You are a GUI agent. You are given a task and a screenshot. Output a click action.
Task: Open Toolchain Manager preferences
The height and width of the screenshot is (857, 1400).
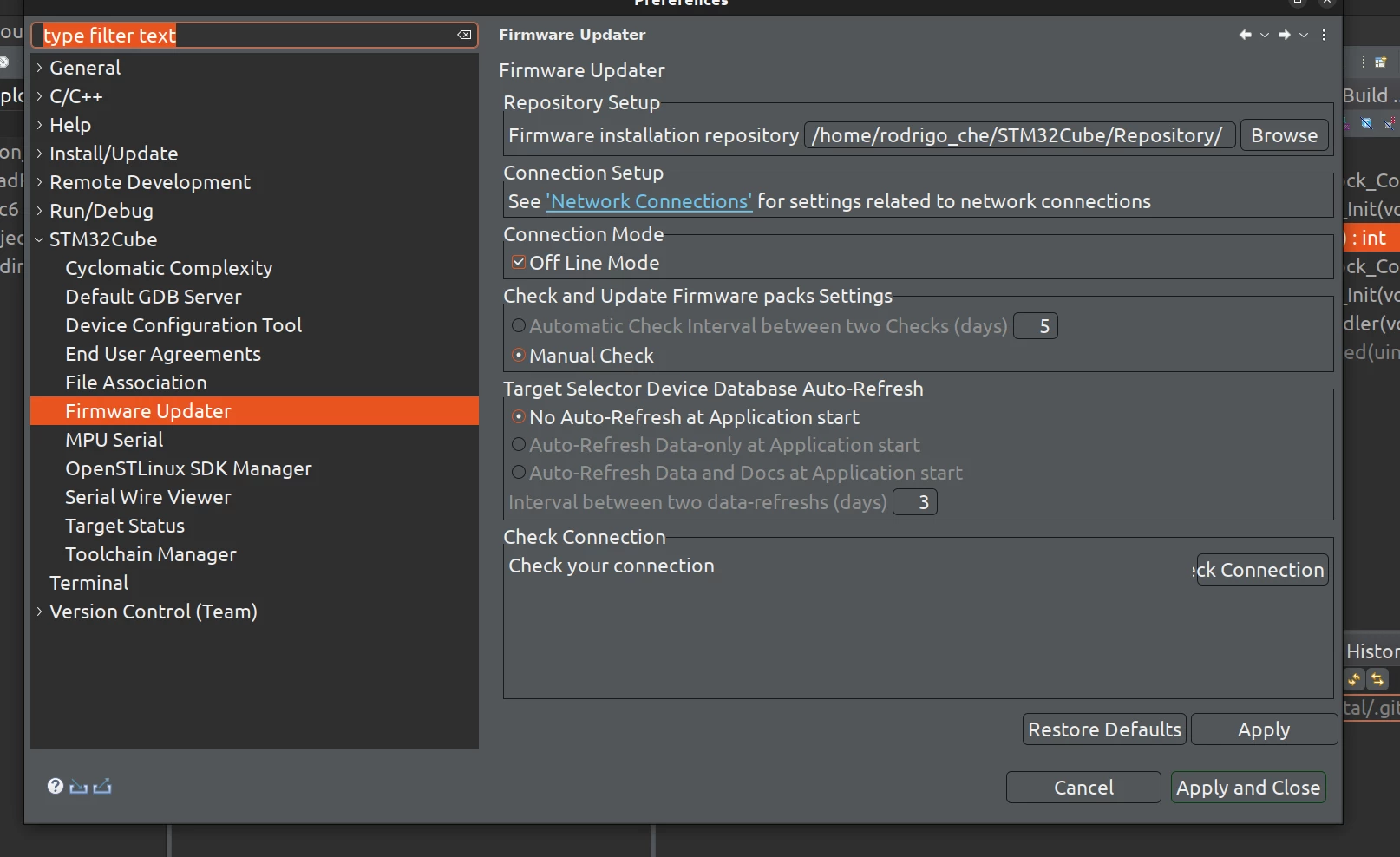(151, 554)
